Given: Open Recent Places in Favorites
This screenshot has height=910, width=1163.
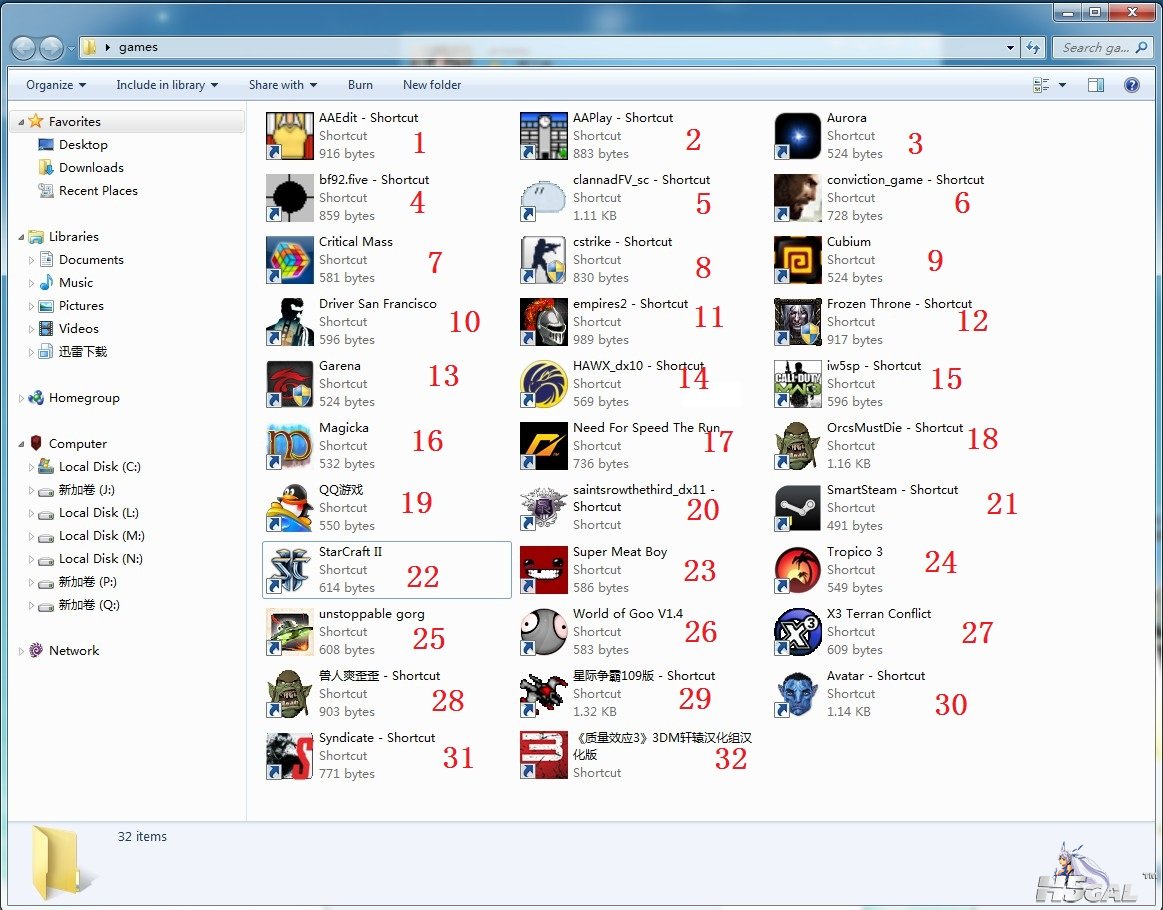Looking at the screenshot, I should pyautogui.click(x=98, y=191).
